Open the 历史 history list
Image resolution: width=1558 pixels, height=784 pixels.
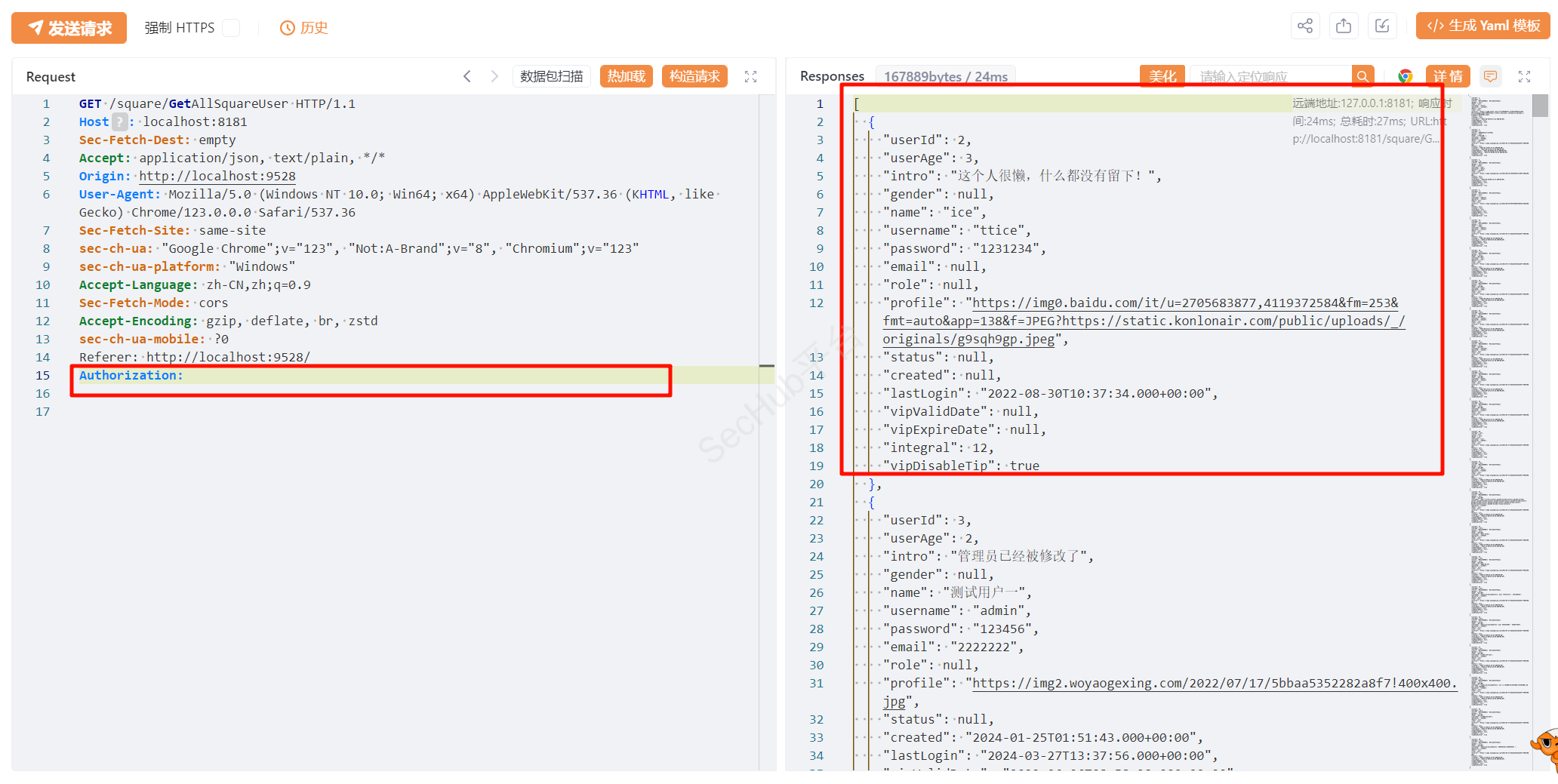tap(304, 28)
